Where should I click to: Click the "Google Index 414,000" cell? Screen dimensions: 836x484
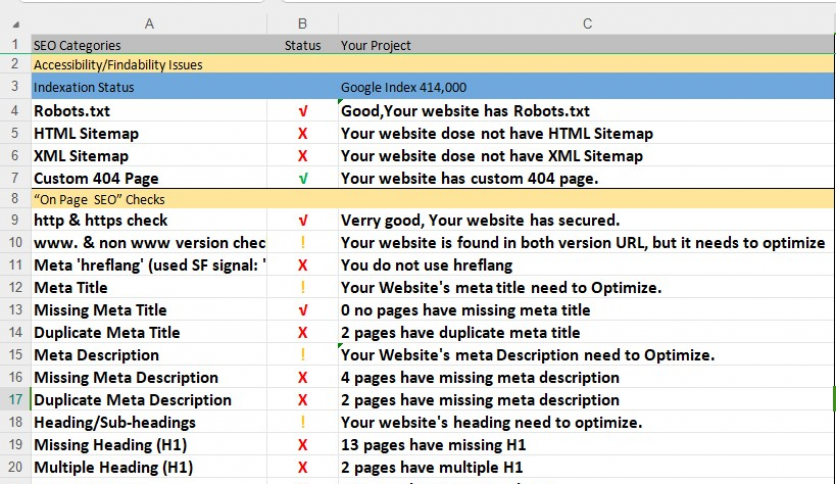click(404, 88)
